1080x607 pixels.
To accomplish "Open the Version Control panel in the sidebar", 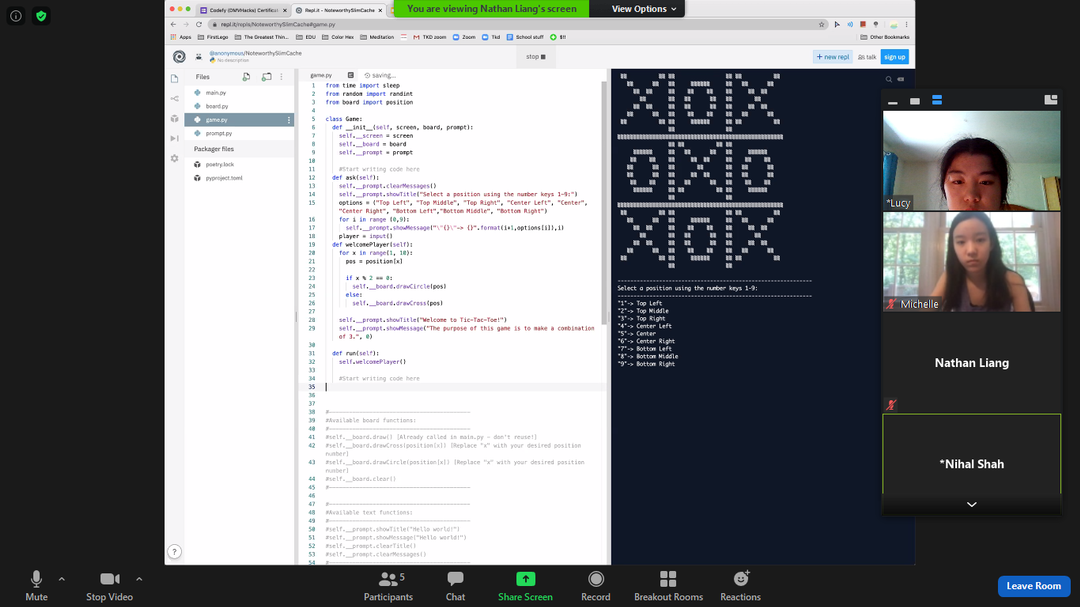I will pyautogui.click(x=174, y=98).
